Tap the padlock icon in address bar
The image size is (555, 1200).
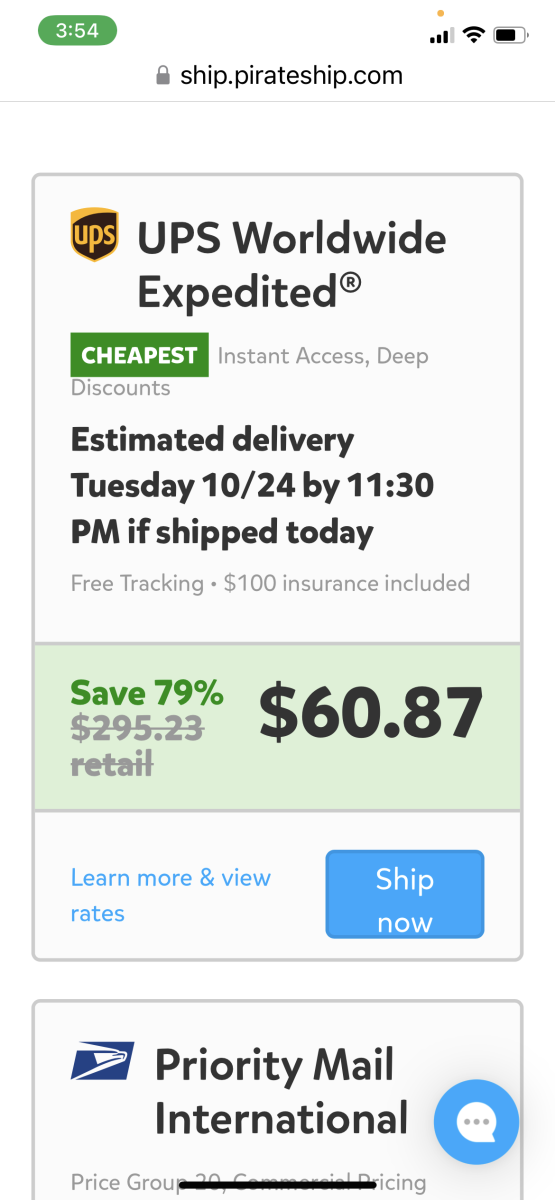[163, 76]
